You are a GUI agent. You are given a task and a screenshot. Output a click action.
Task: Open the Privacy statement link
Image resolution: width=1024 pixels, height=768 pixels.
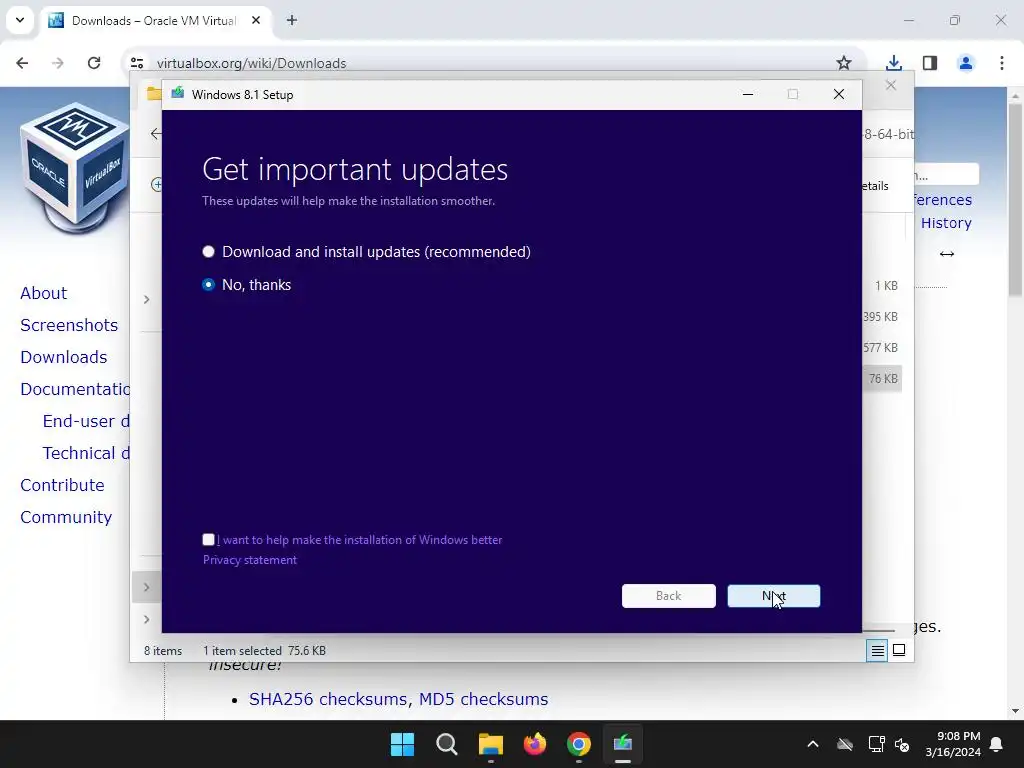point(249,560)
